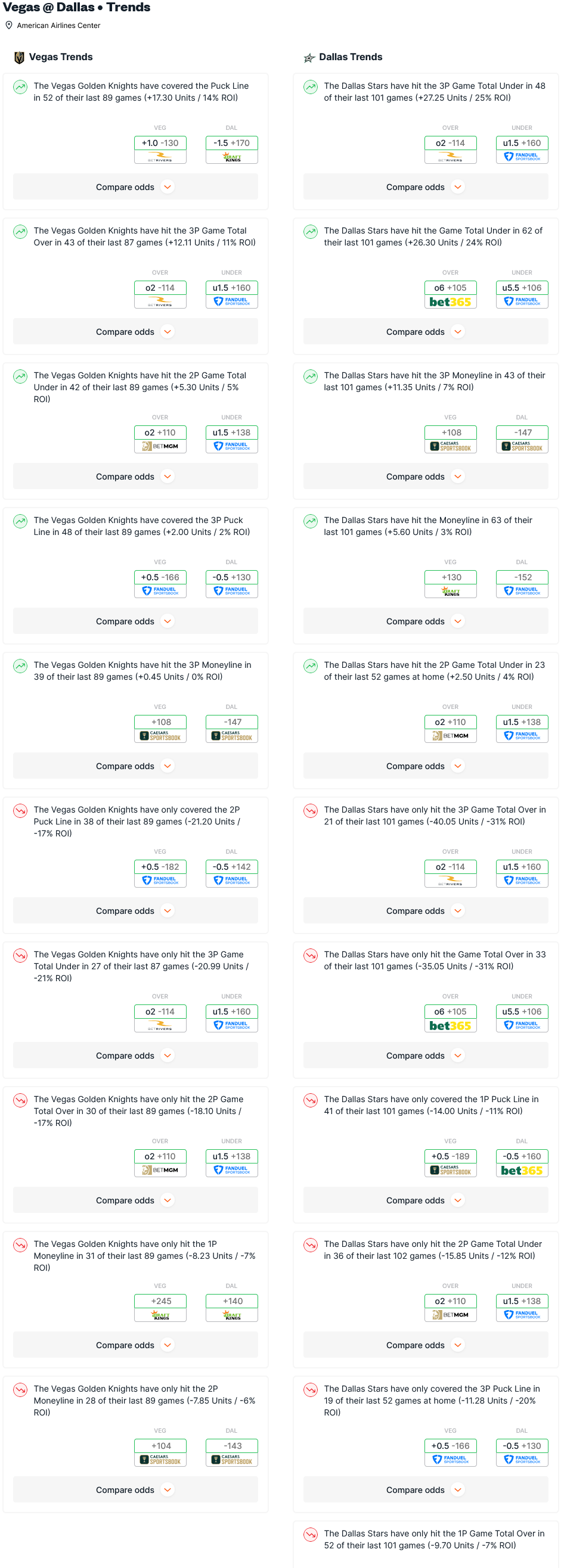
Task: Expand Compare odds for Dallas 1P Puck Line trend
Action: [x=426, y=1201]
